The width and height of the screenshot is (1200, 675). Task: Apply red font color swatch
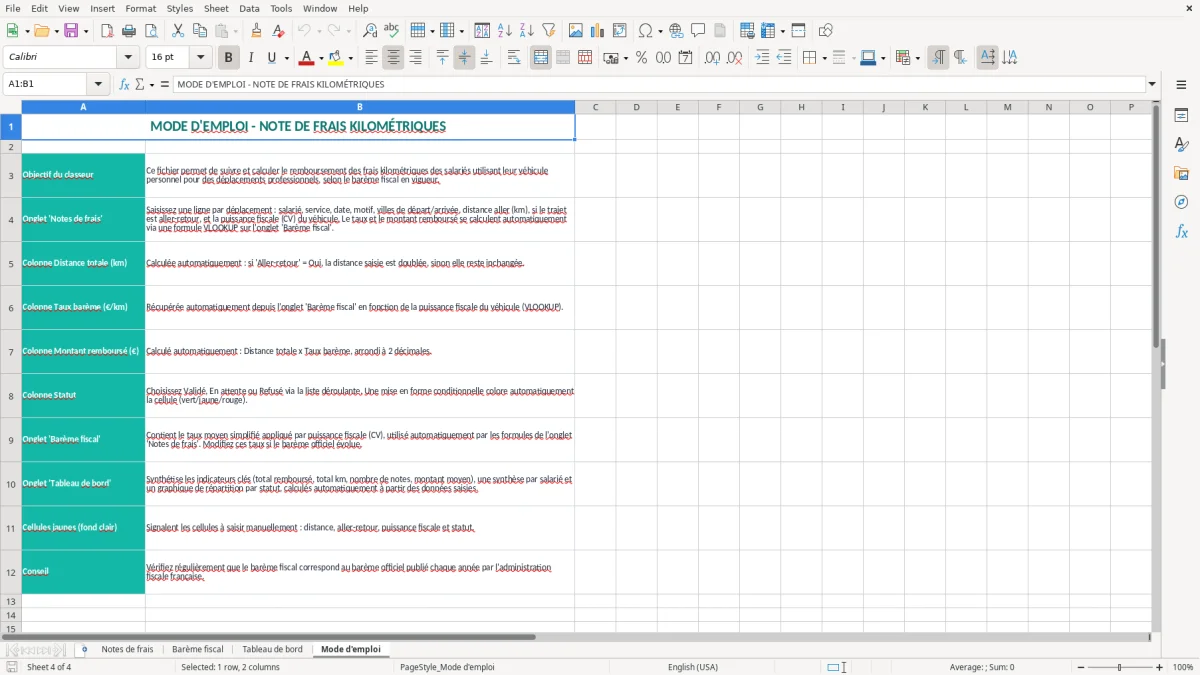[306, 58]
